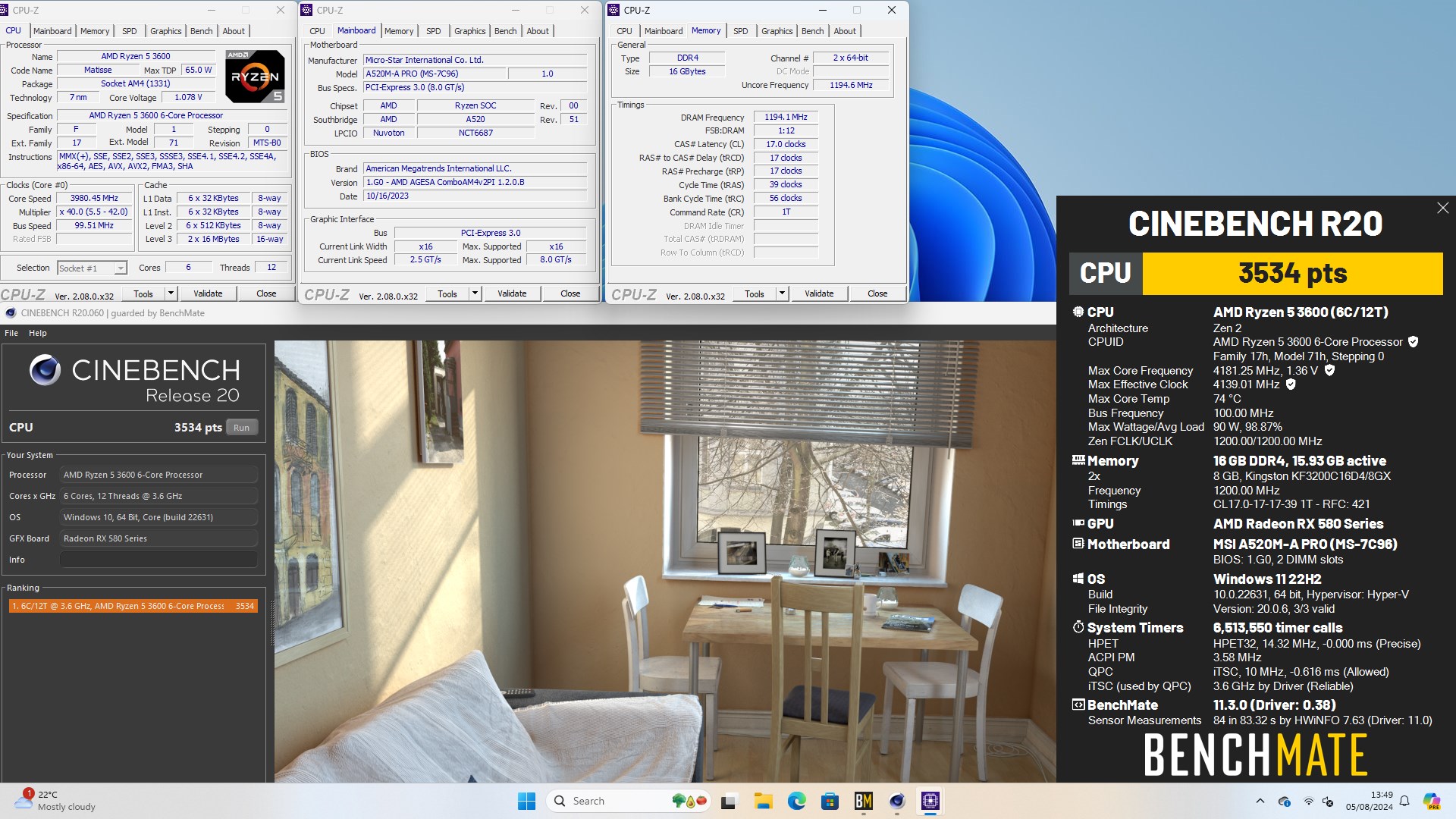This screenshot has width=1456, height=819.
Task: Click the Memory section icon in BenchMate
Action: click(x=1078, y=460)
